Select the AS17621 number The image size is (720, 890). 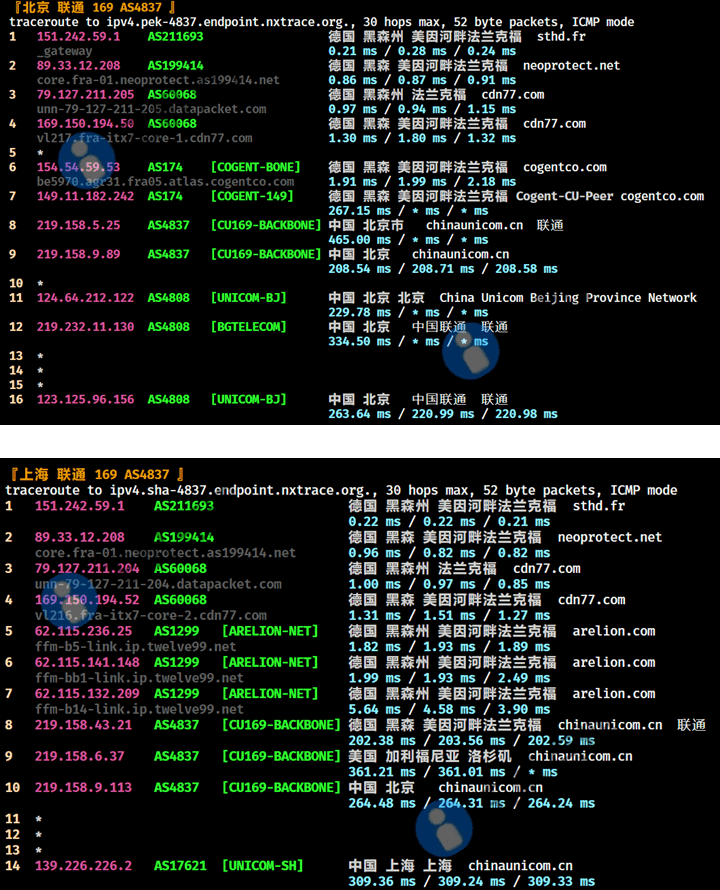[180, 866]
